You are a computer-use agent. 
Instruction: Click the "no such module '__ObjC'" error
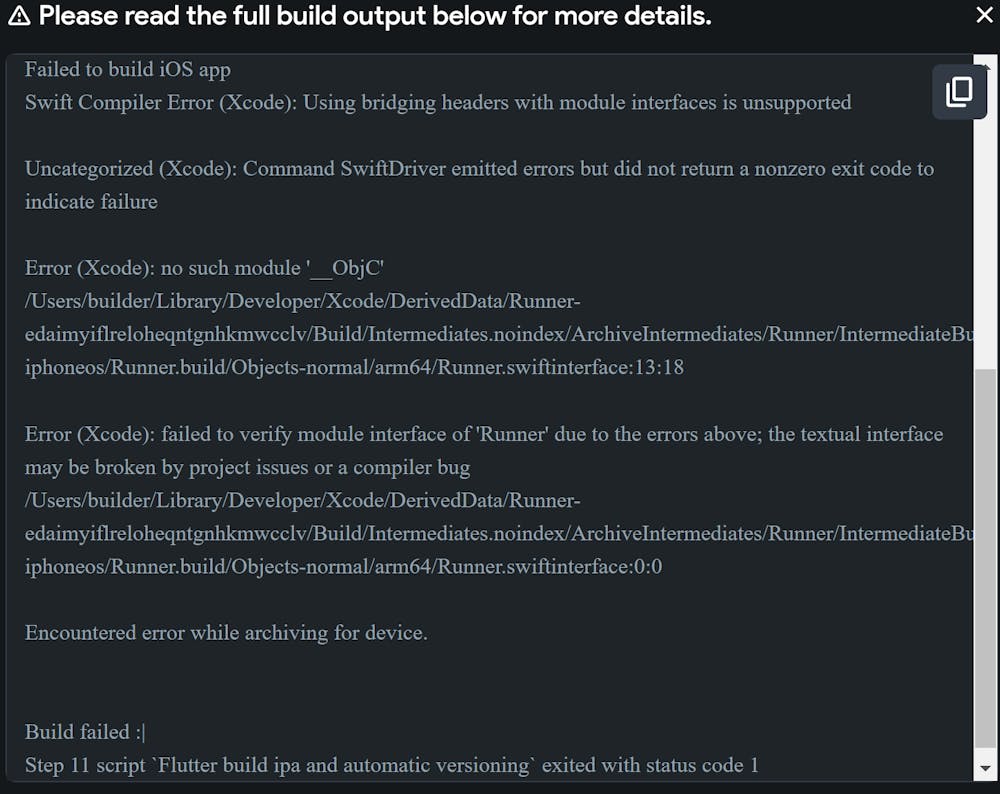[x=205, y=268]
